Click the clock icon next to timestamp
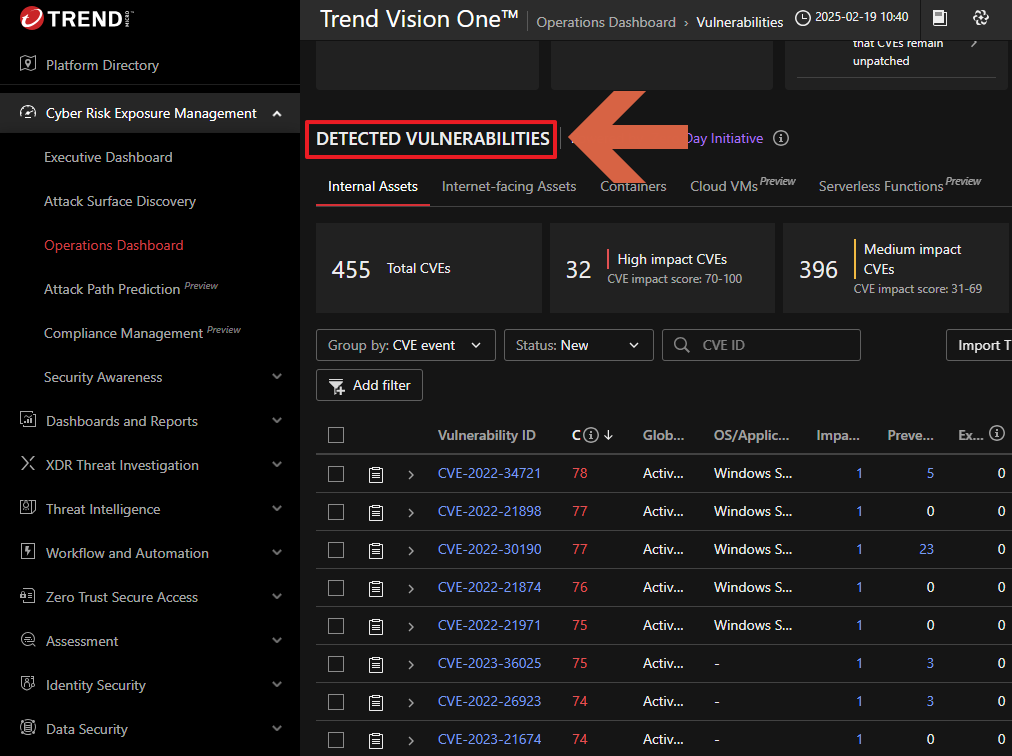This screenshot has width=1012, height=756. [803, 18]
